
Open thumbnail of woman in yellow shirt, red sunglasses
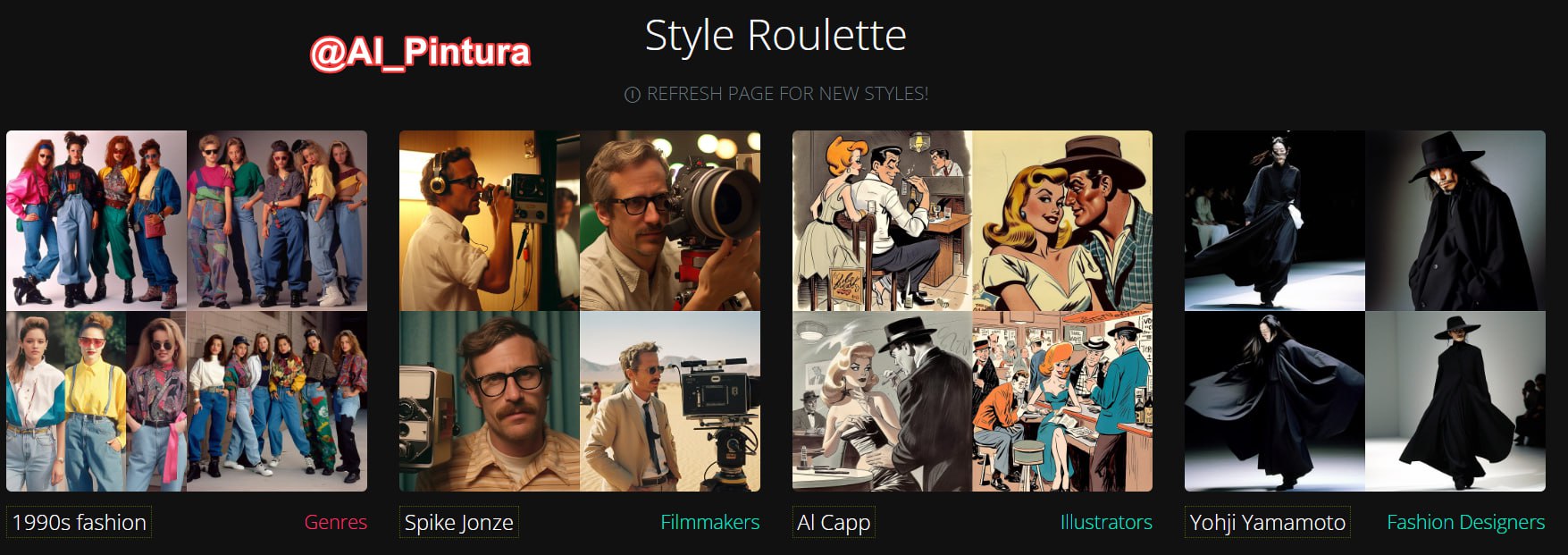[x=96, y=401]
